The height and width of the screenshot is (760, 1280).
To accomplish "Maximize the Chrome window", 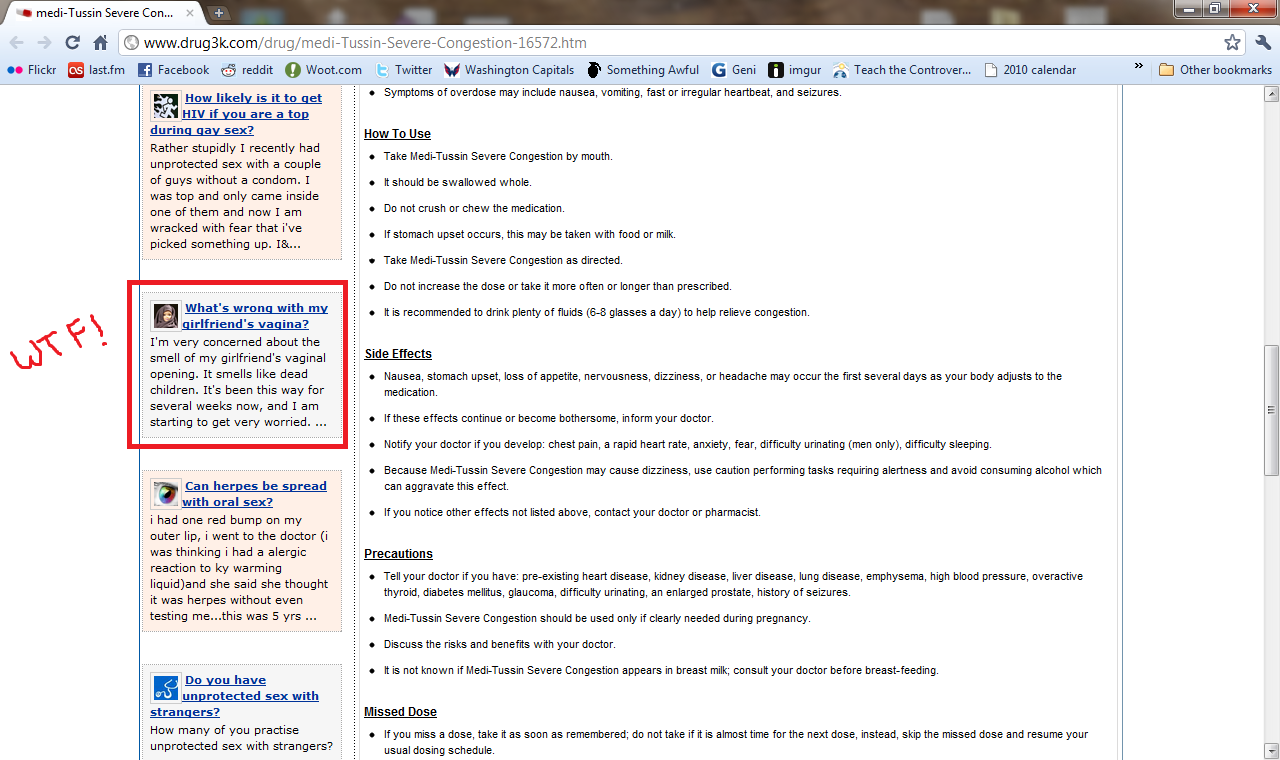I will [1214, 8].
